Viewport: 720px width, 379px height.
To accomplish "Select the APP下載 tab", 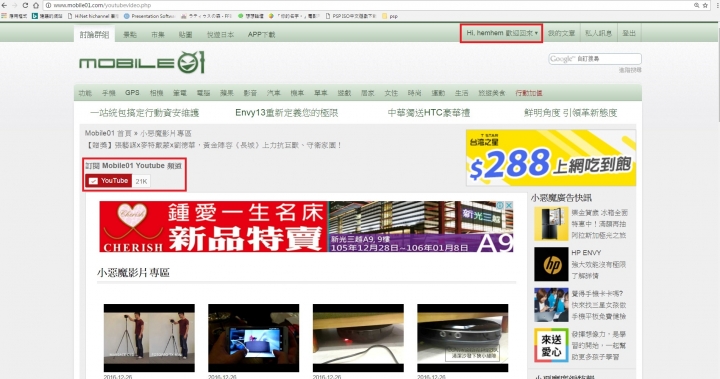I will coord(261,34).
